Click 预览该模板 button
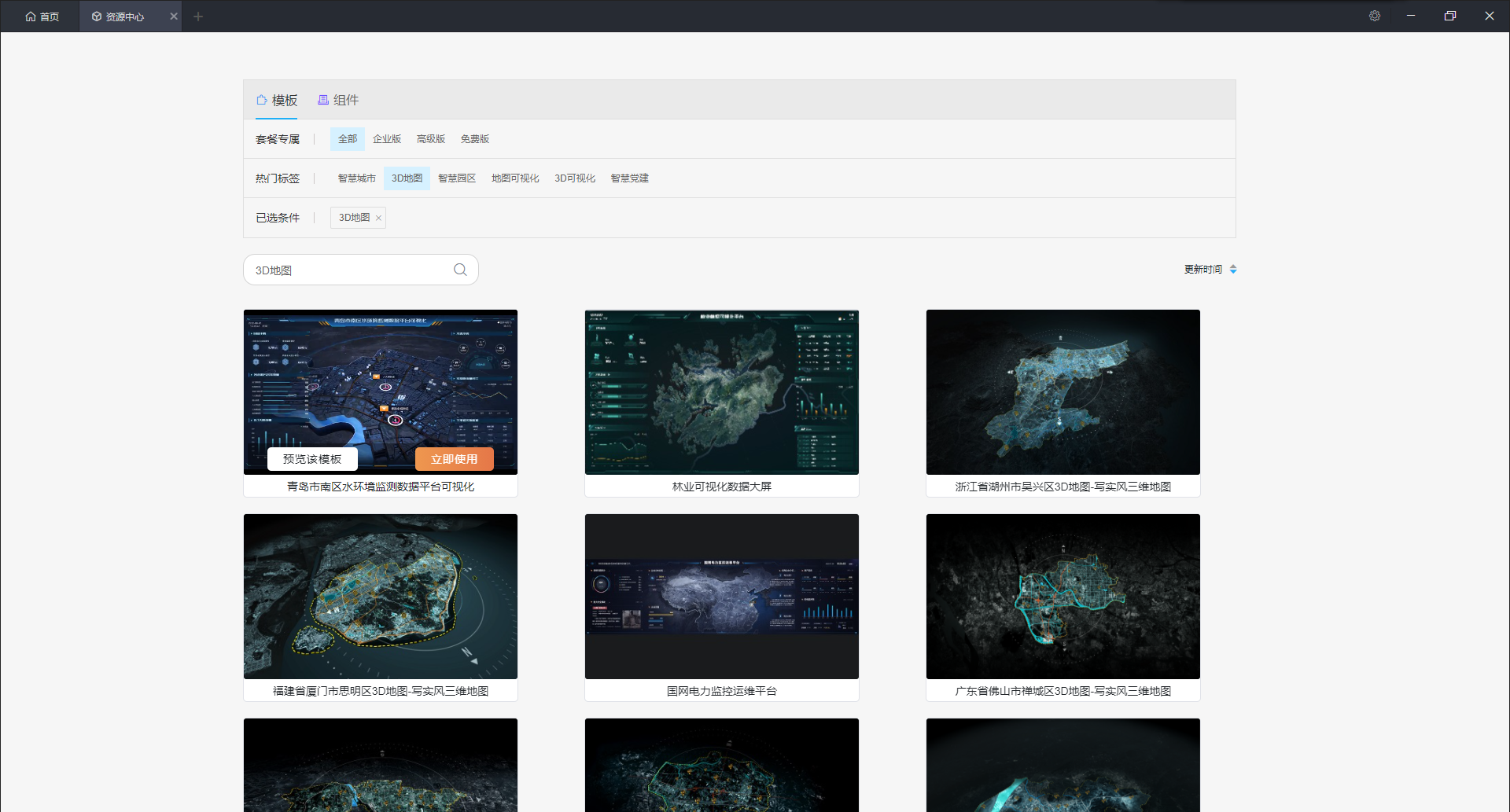The image size is (1510, 812). click(312, 459)
